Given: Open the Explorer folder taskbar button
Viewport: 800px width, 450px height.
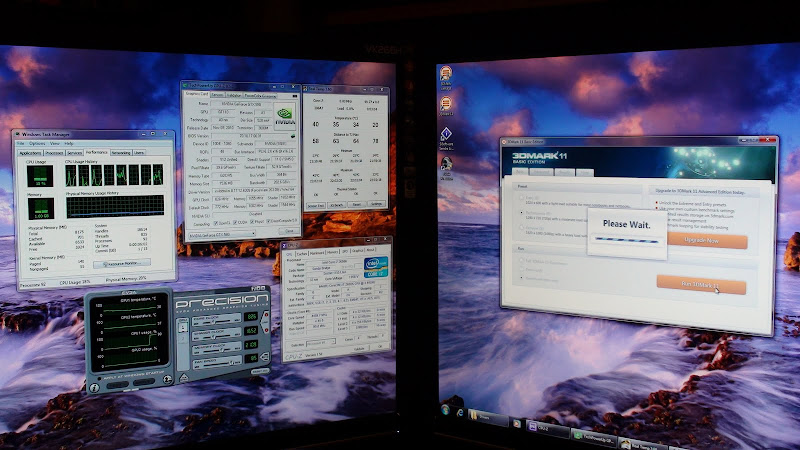Looking at the screenshot, I should [x=488, y=417].
